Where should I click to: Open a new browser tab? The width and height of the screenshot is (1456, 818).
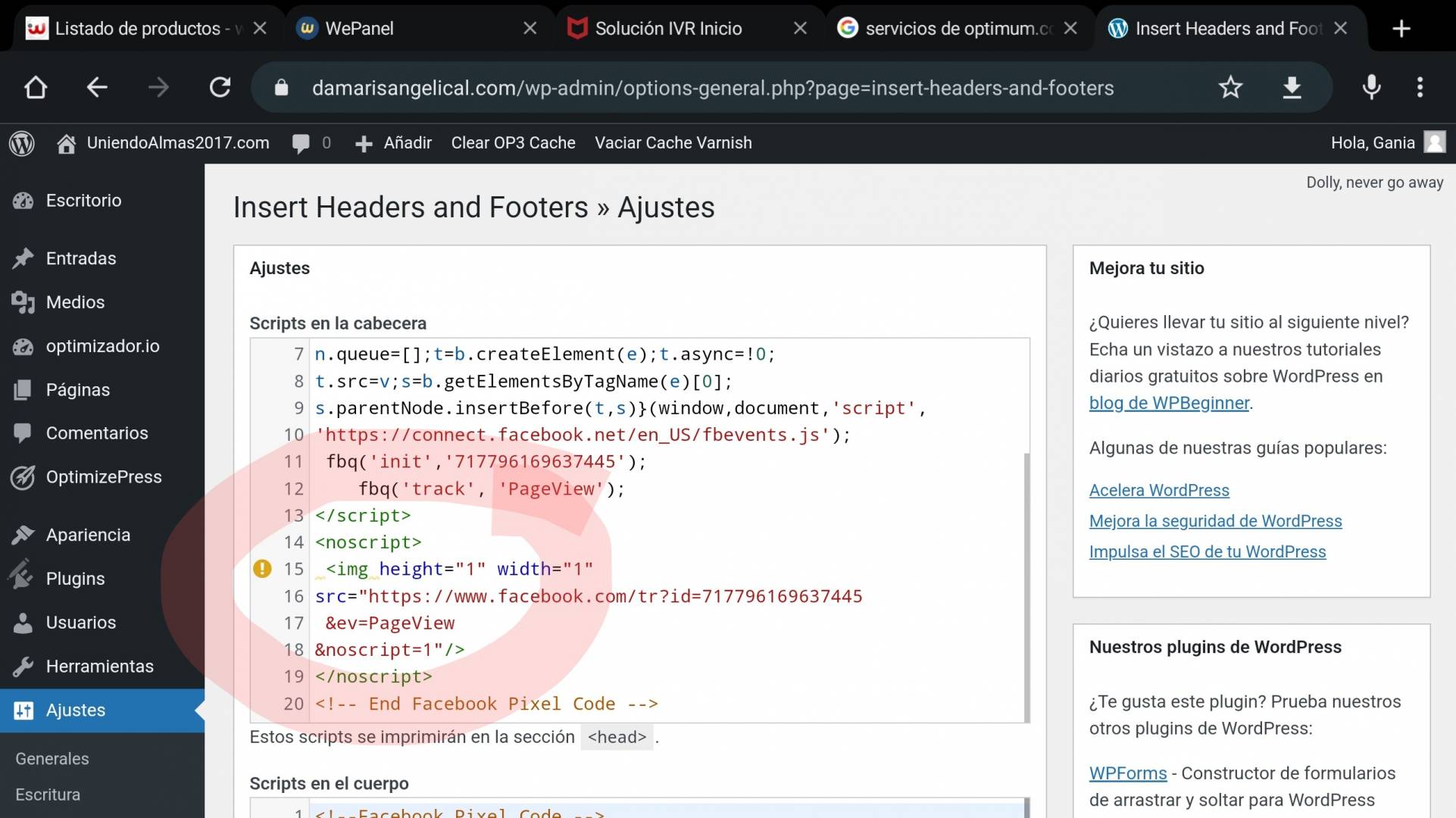(x=1401, y=29)
